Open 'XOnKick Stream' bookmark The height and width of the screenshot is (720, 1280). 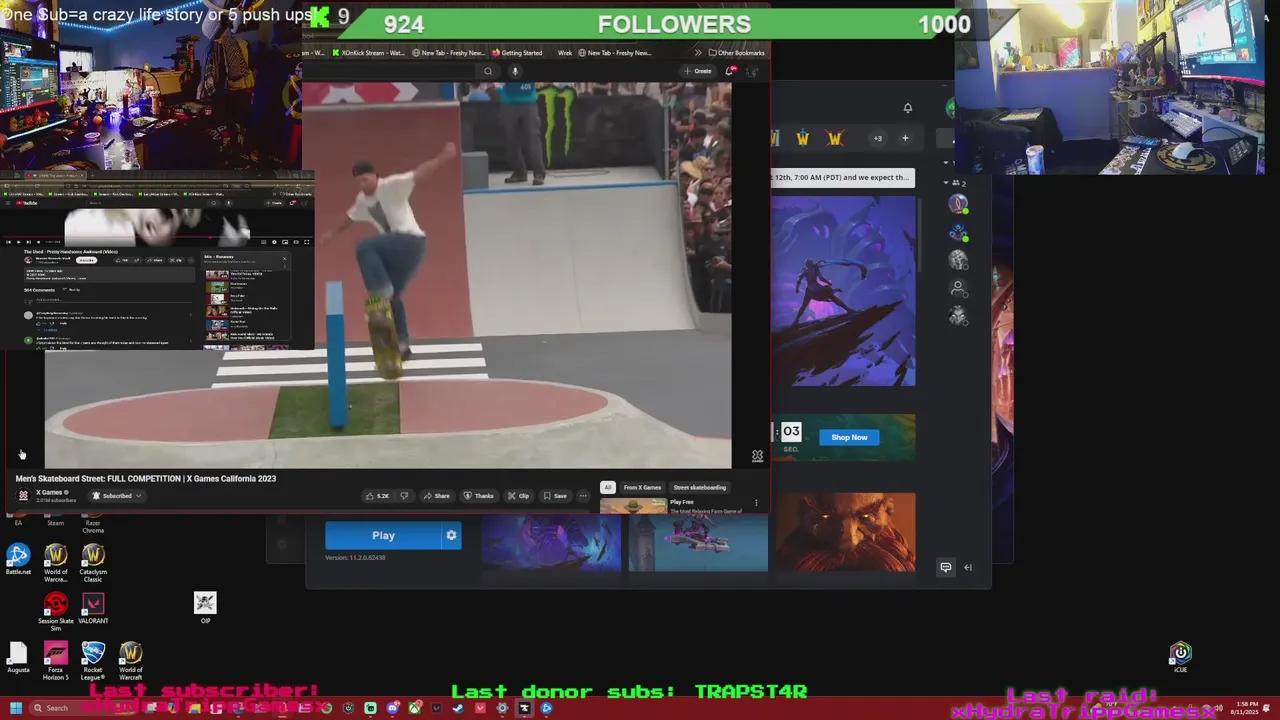pyautogui.click(x=368, y=53)
